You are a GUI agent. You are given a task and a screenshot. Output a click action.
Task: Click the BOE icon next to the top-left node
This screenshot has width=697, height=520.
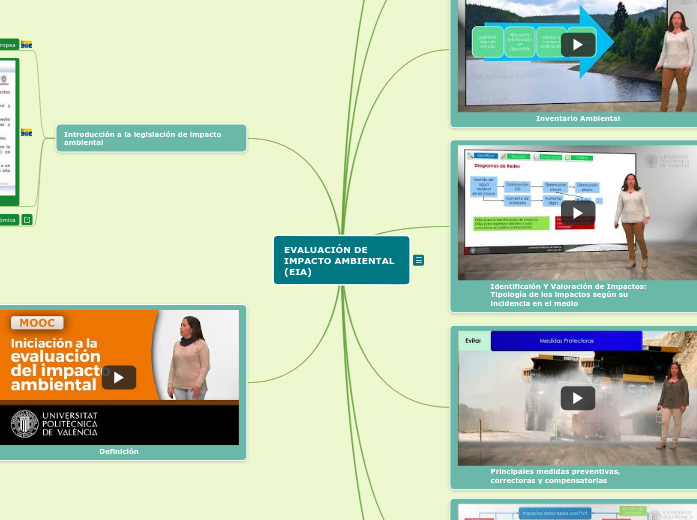coord(26,45)
